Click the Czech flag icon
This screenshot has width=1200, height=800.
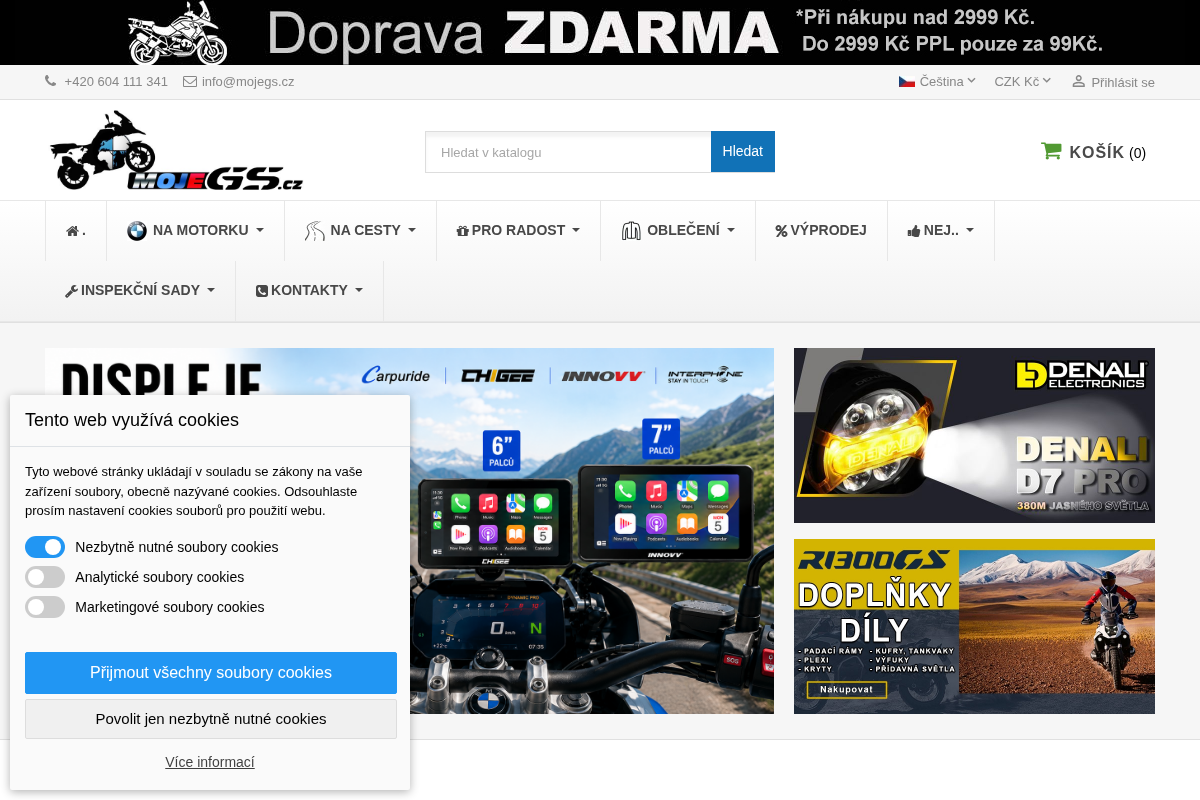click(x=907, y=82)
